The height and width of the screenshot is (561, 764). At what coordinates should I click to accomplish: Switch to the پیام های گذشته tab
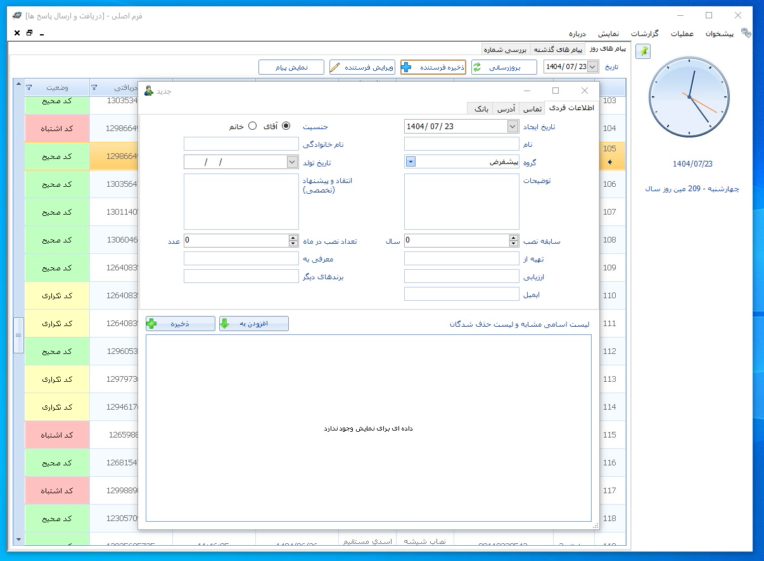(558, 50)
